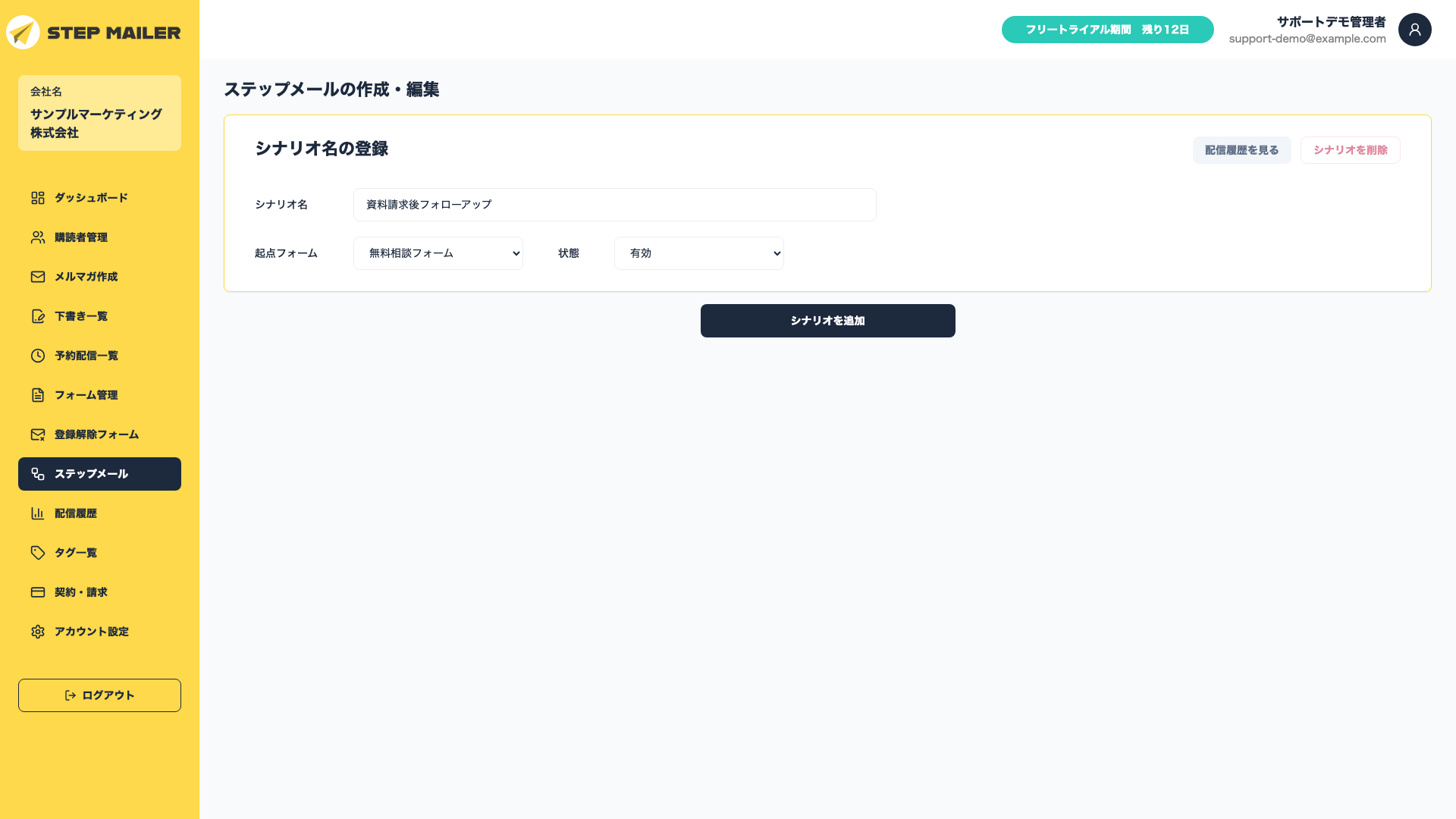This screenshot has height=819, width=1456.
Task: Click the シナリオを削除 button
Action: click(1351, 150)
